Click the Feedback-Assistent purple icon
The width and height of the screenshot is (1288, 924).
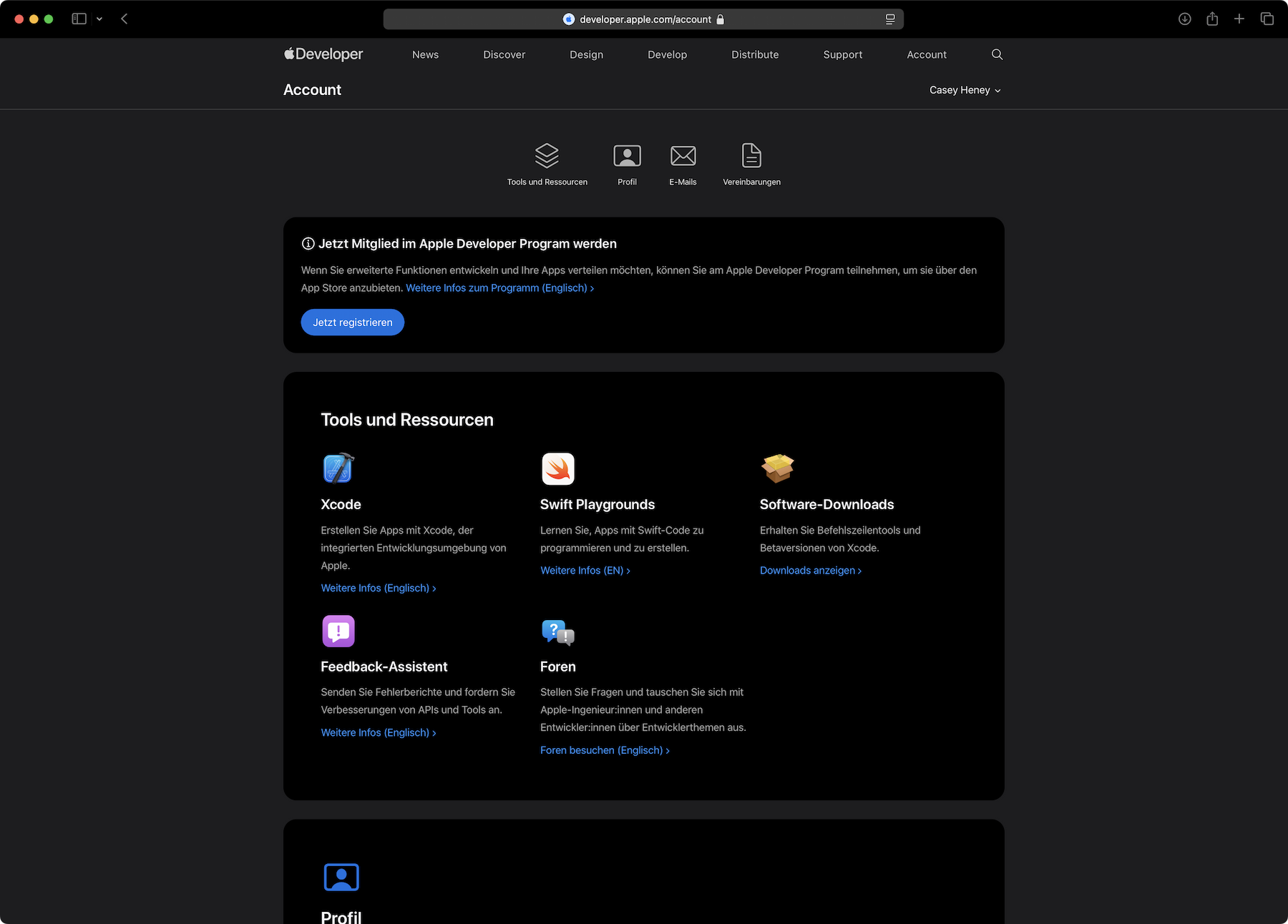coord(338,631)
